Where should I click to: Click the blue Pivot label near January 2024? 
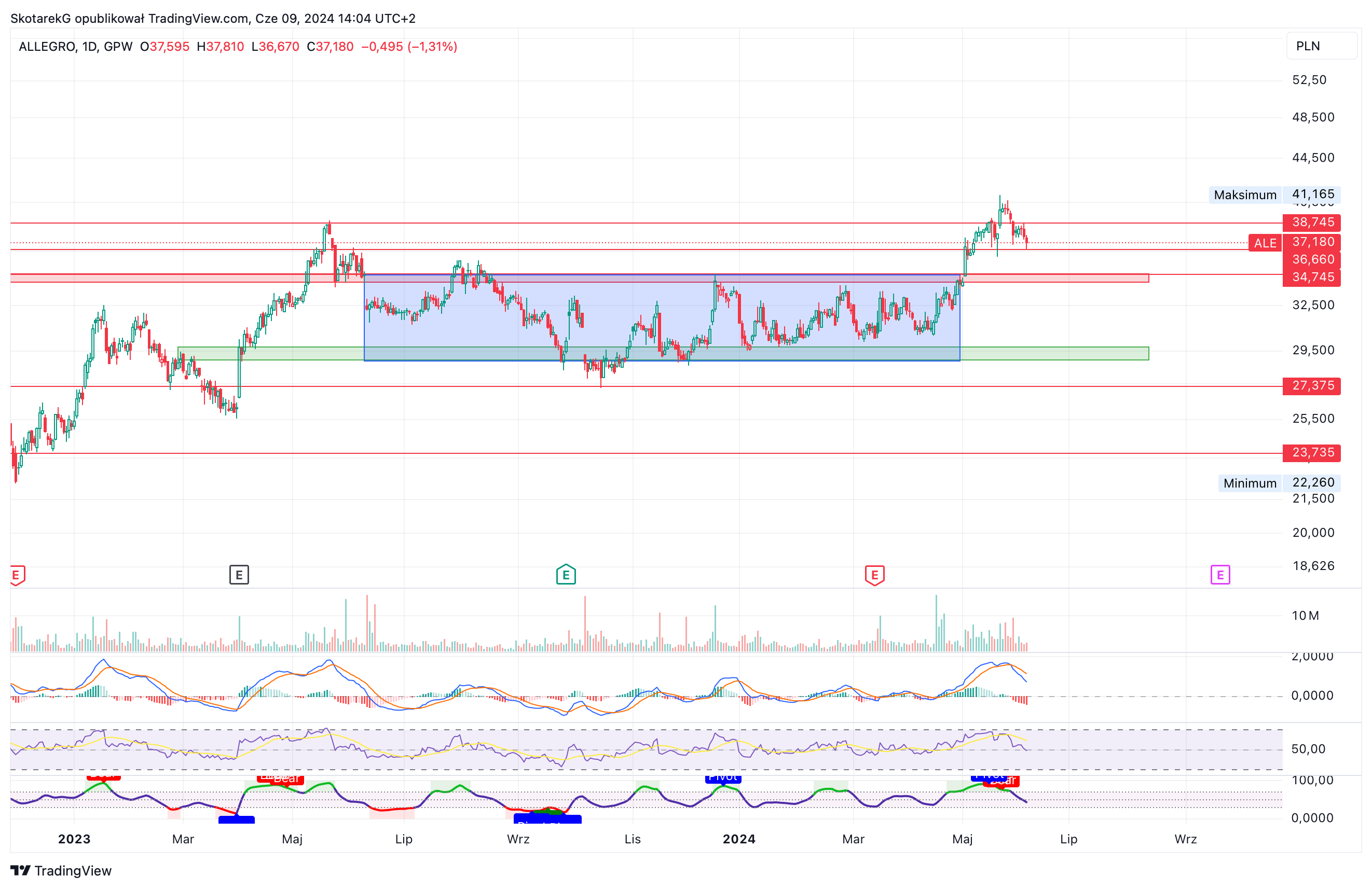(x=723, y=779)
